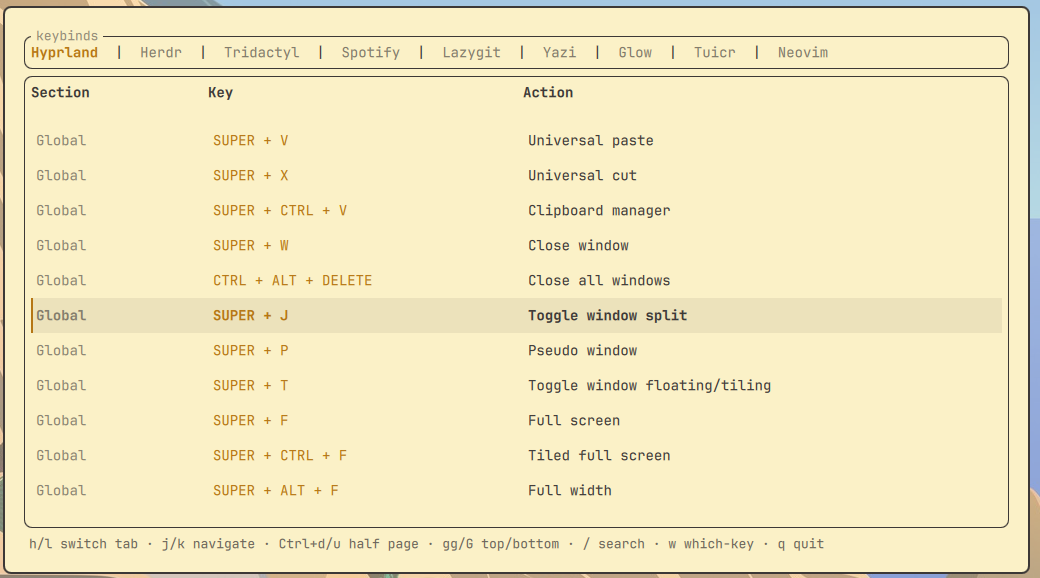This screenshot has width=1040, height=578.
Task: Select the Close window action row
Action: pos(517,246)
